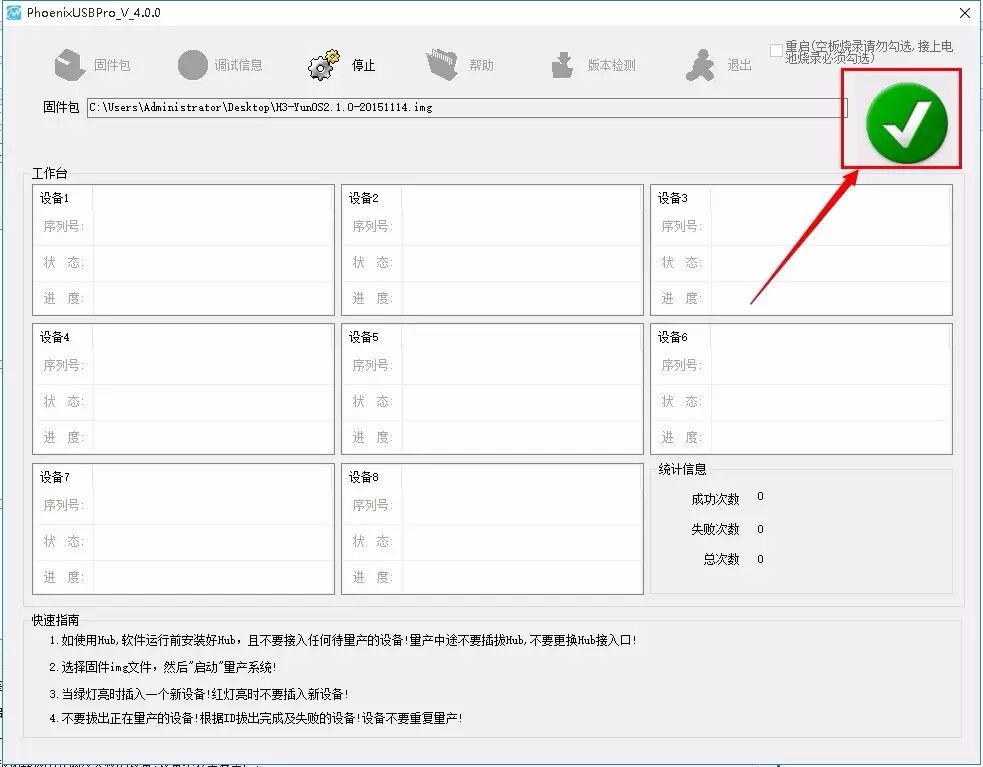Select the 设备1 device panel
The image size is (983, 767).
183,249
